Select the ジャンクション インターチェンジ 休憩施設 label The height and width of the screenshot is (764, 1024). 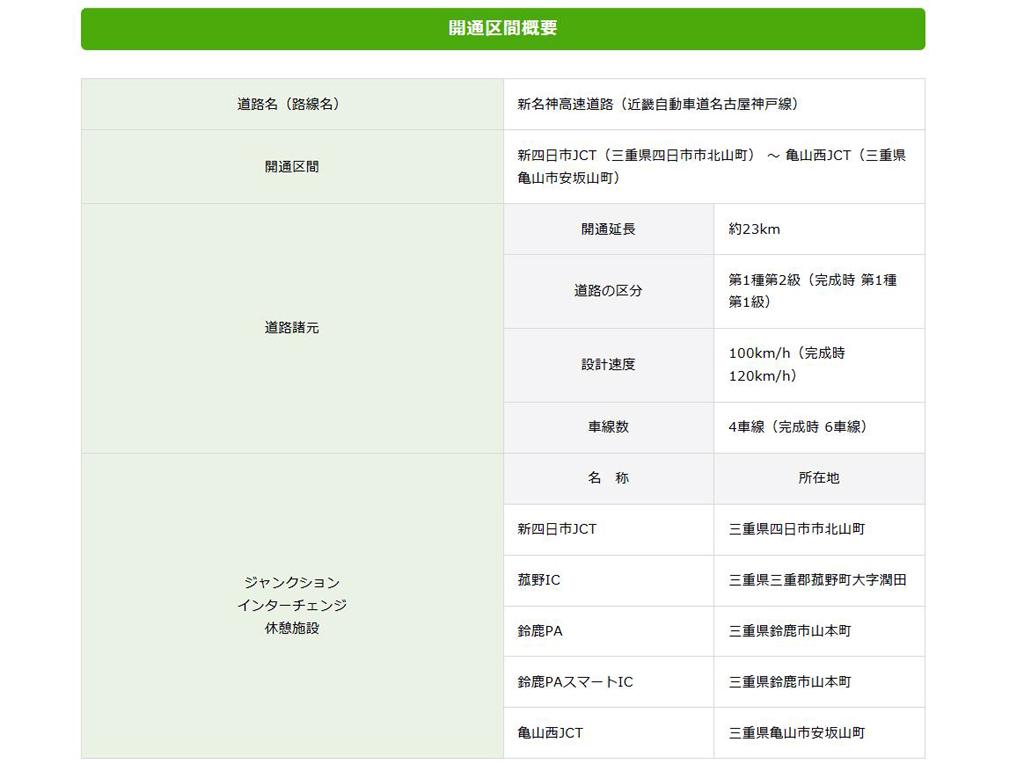(x=292, y=605)
